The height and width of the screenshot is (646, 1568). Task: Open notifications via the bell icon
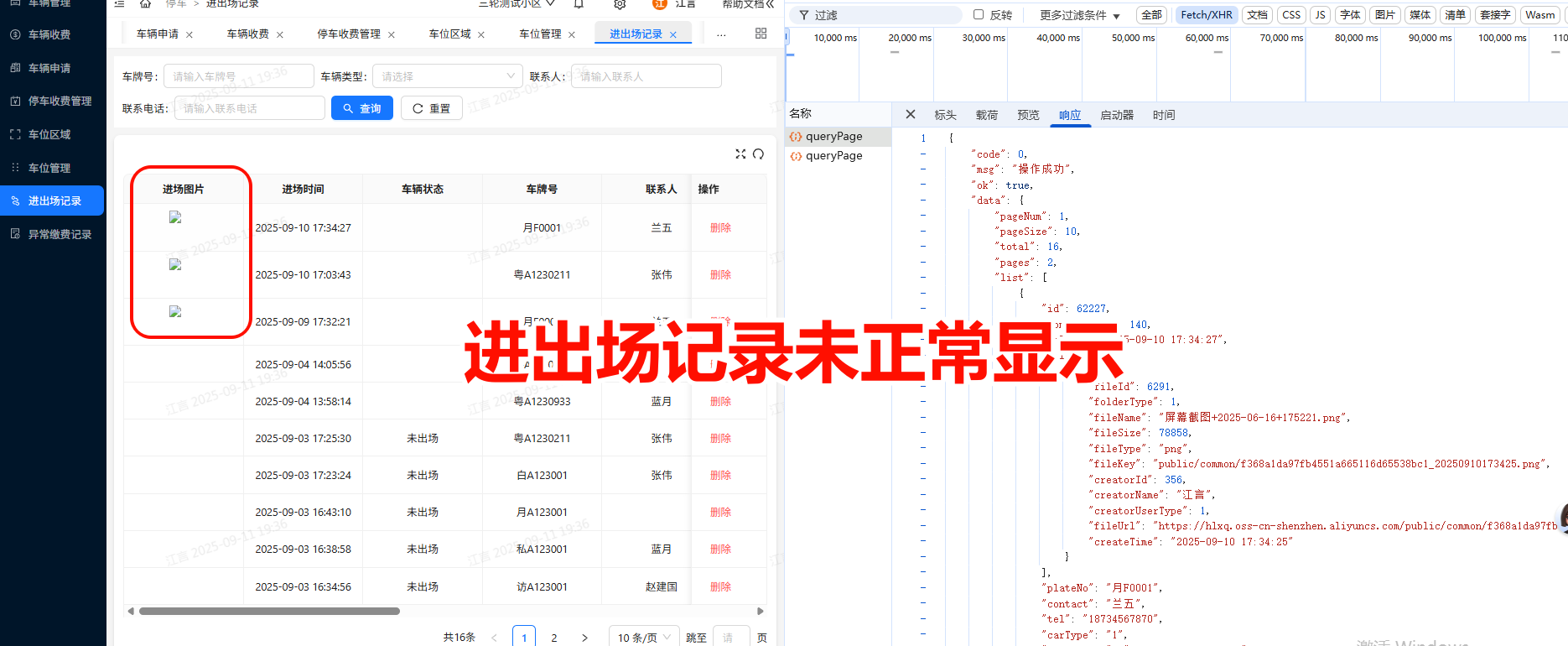579,3
